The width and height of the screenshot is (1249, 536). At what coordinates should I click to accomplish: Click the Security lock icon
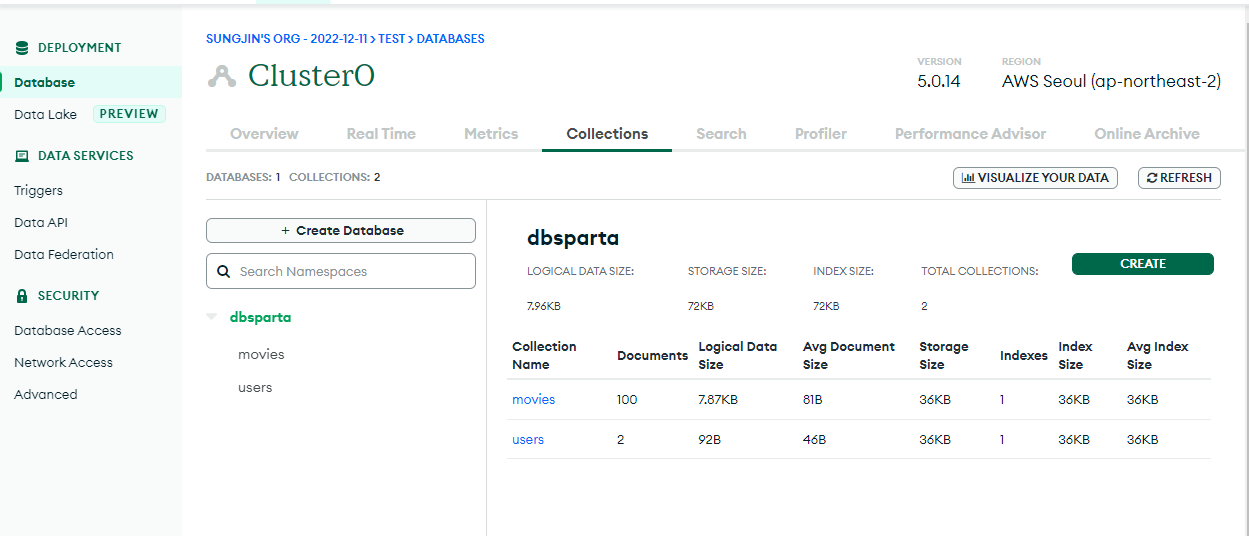point(22,296)
